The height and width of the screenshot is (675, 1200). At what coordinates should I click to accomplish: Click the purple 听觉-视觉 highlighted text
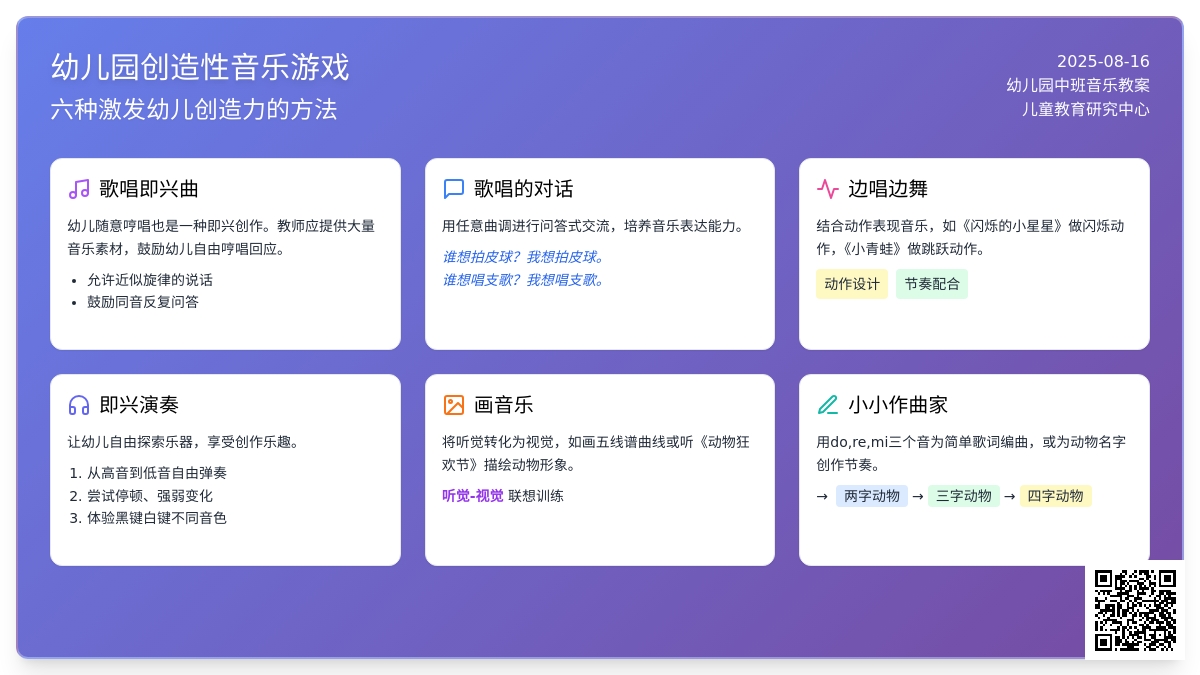473,496
